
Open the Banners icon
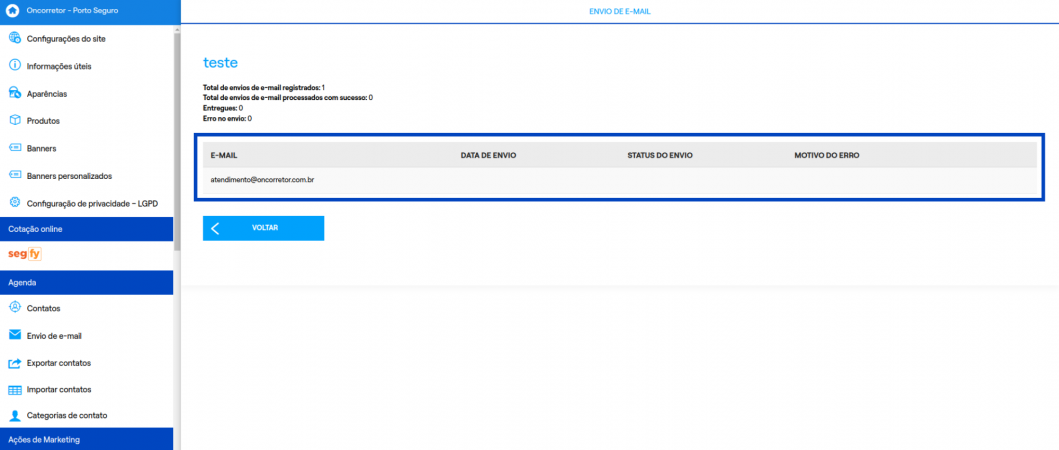[x=14, y=148]
